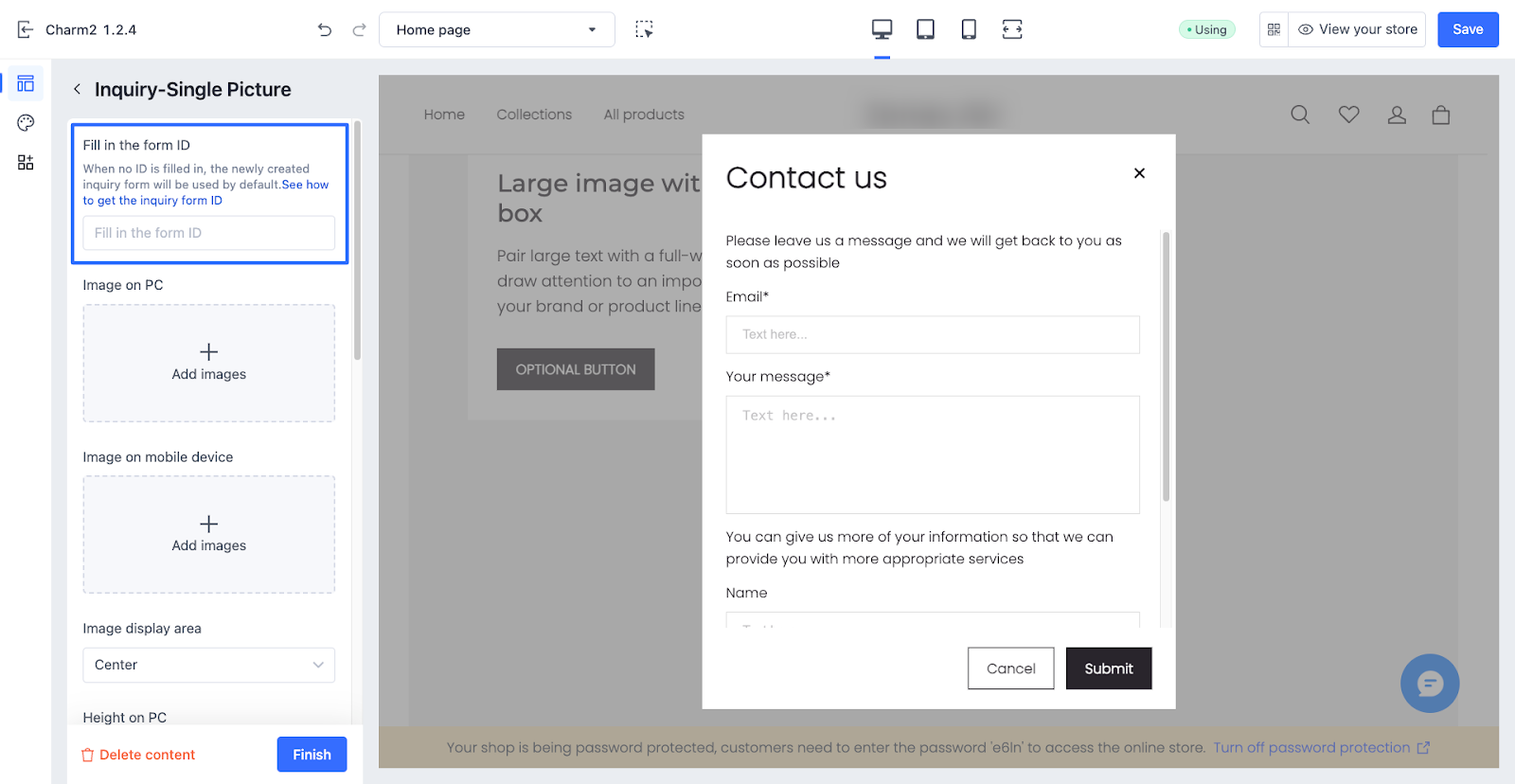
Task: Add images for PC
Action: pyautogui.click(x=208, y=363)
